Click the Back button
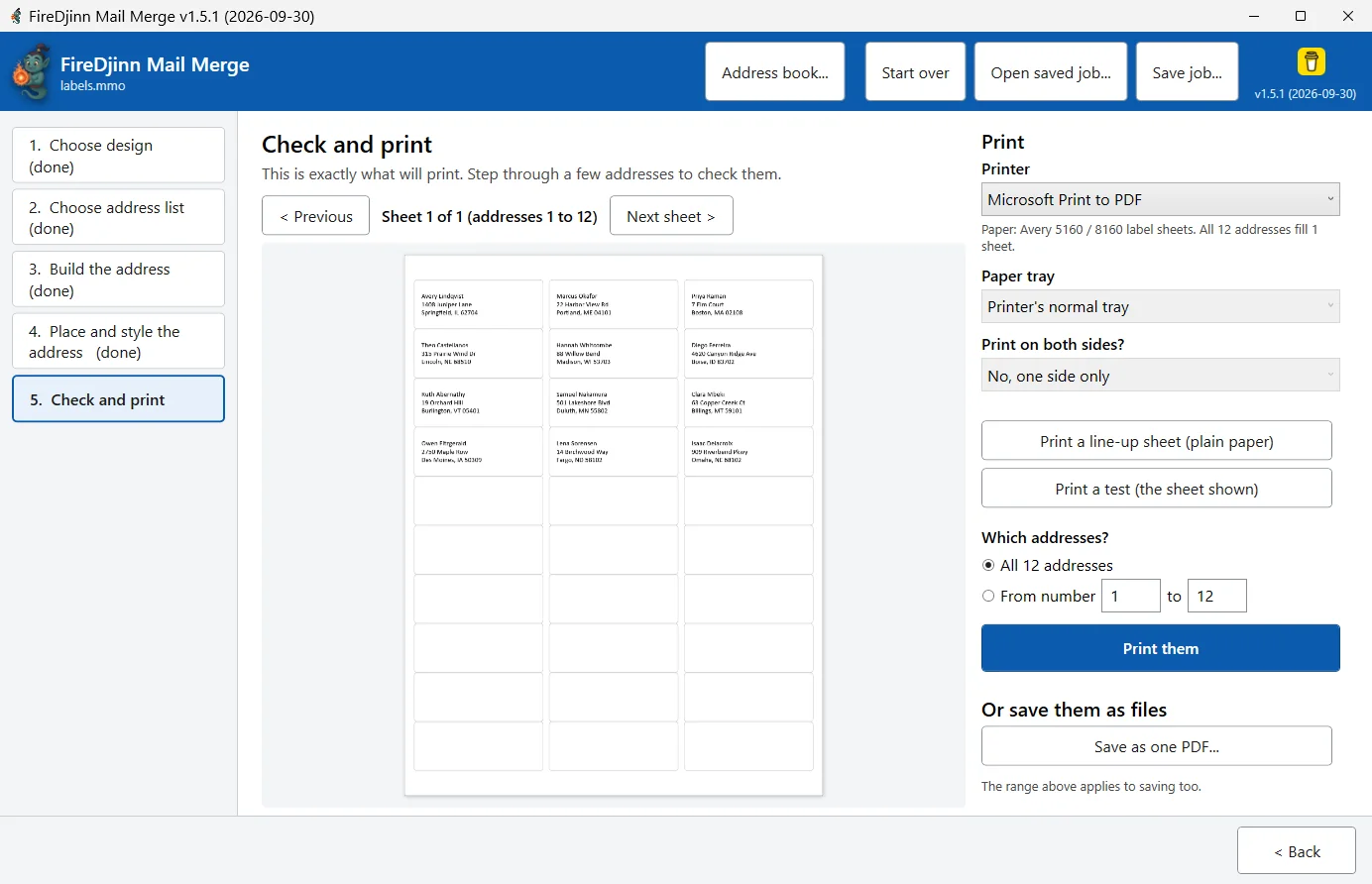The width and height of the screenshot is (1372, 884). [x=1297, y=851]
